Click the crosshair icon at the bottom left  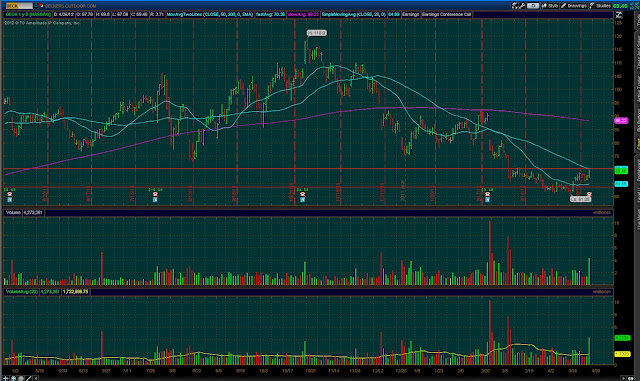coord(6,378)
